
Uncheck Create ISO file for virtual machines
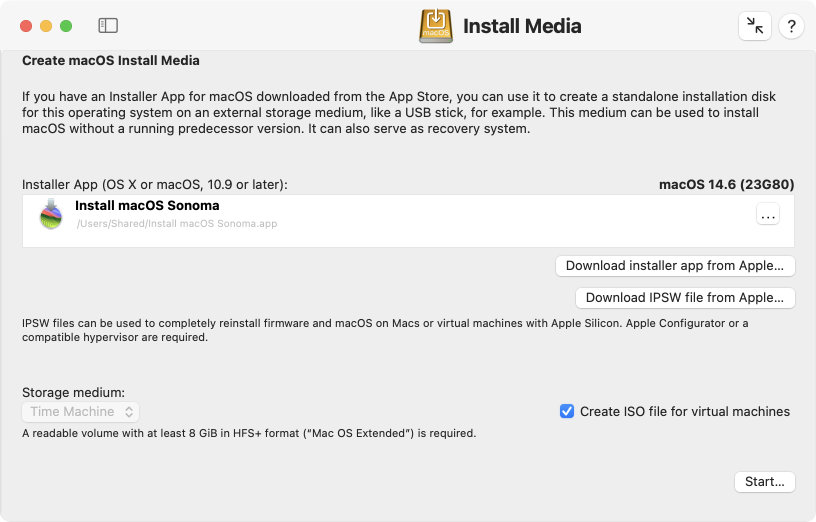567,411
